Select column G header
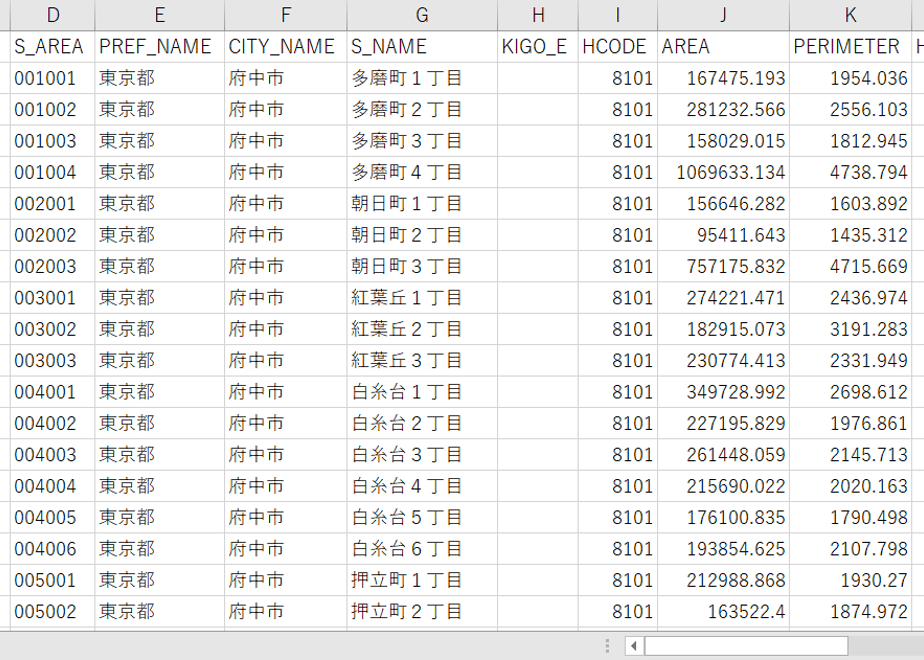 point(422,15)
